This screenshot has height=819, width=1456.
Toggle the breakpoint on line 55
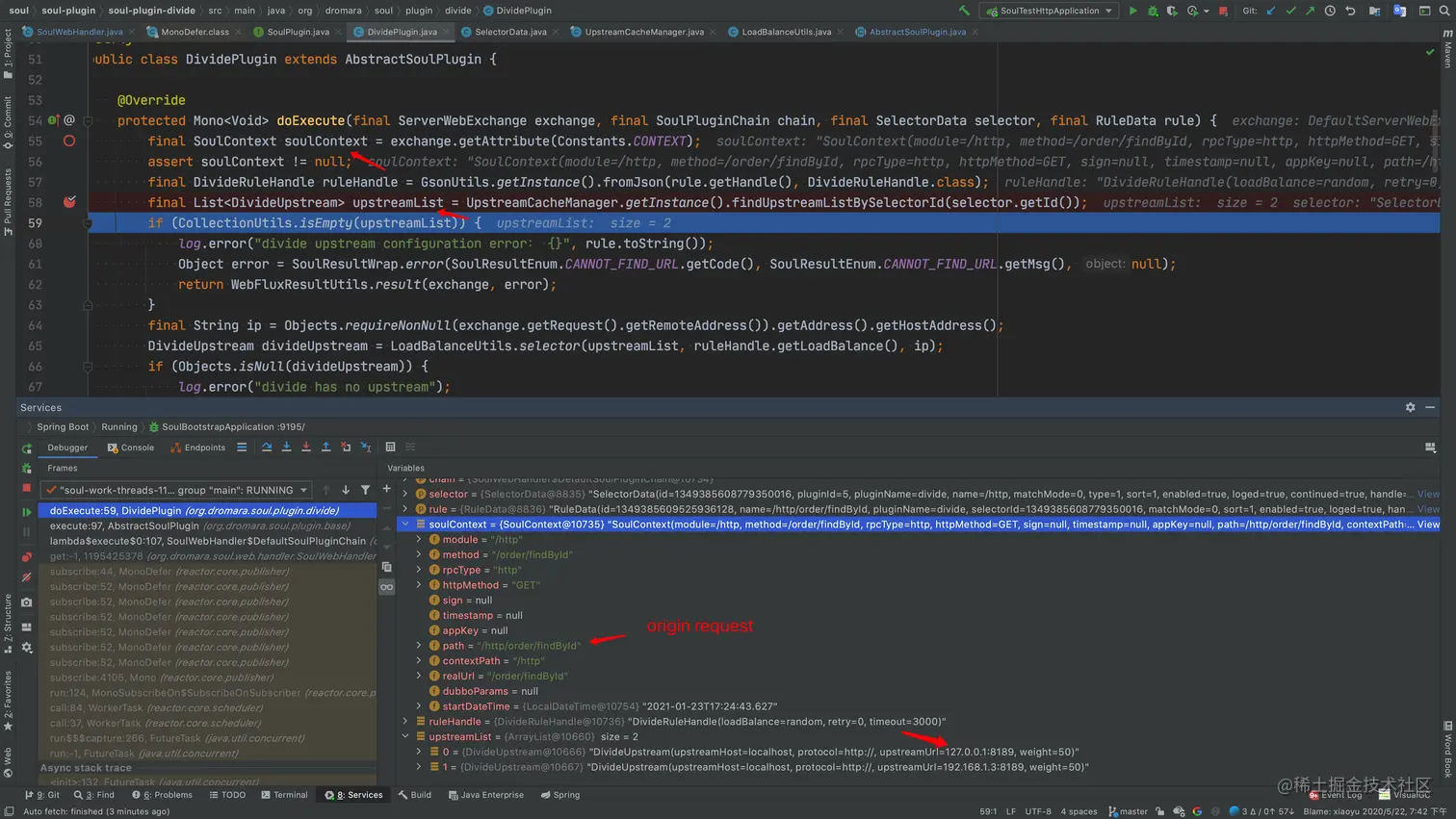(x=69, y=141)
